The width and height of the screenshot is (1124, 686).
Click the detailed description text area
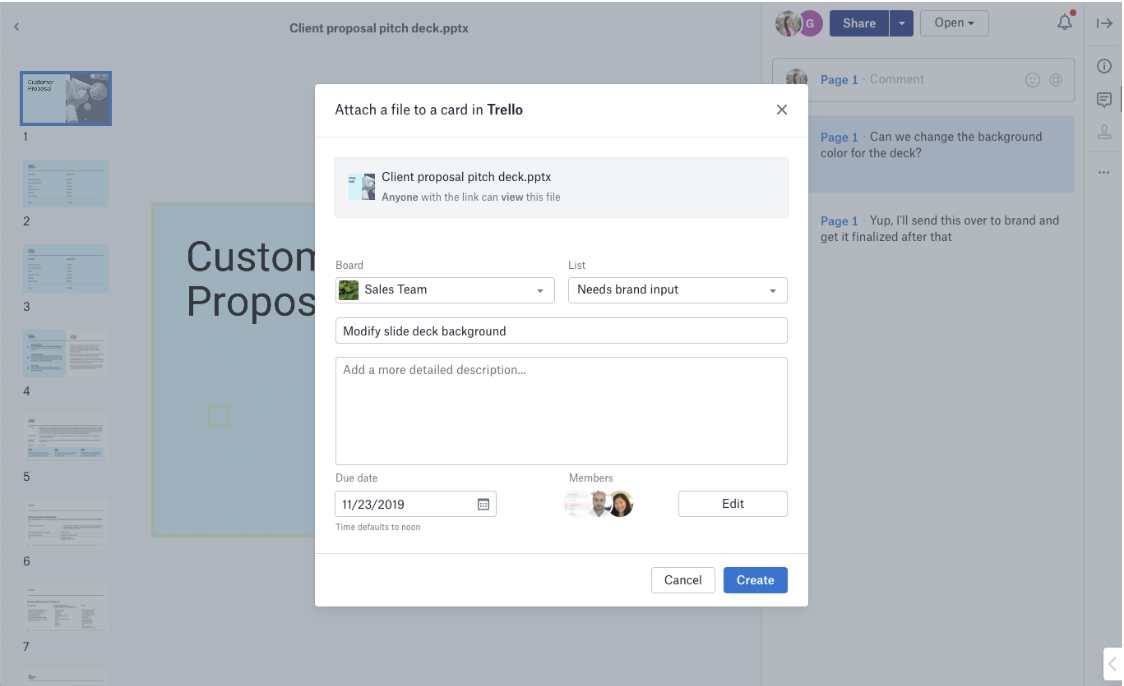[x=561, y=411]
